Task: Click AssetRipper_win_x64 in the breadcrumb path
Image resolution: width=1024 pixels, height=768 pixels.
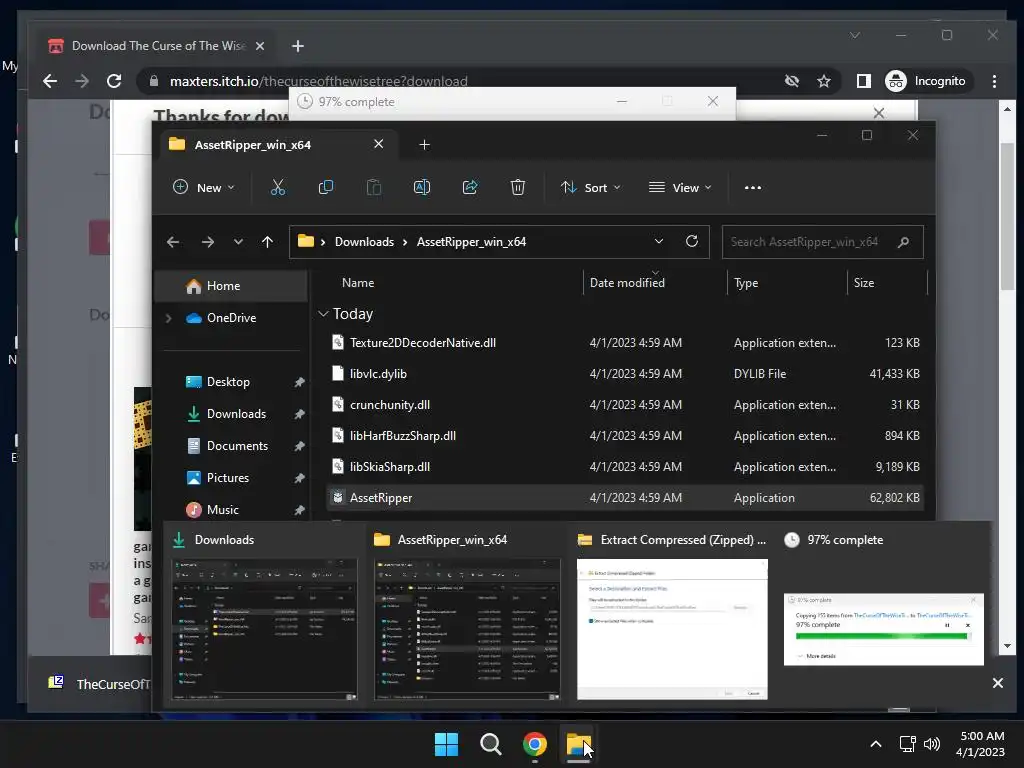Action: [x=471, y=242]
